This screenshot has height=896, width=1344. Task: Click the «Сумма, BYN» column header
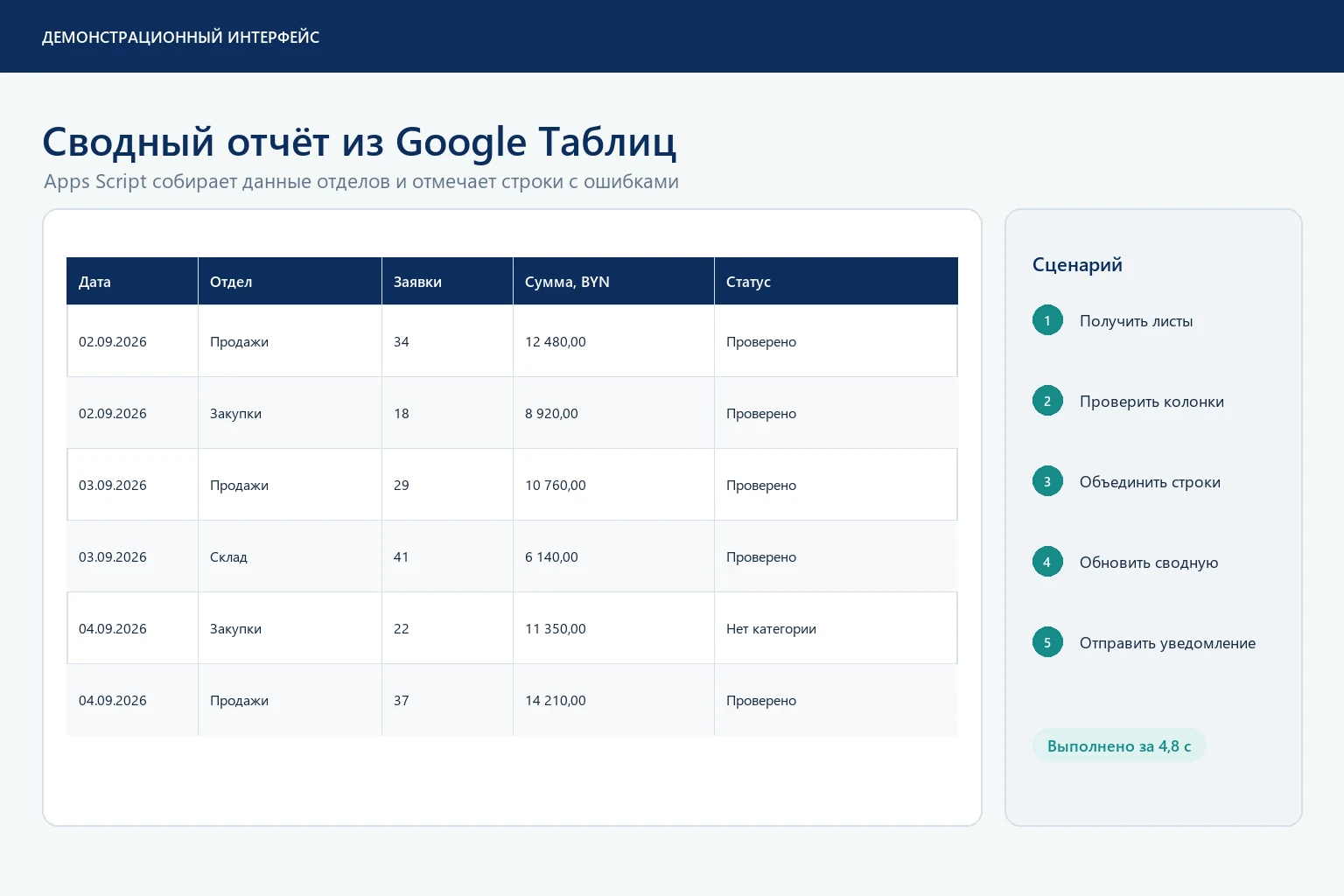613,281
